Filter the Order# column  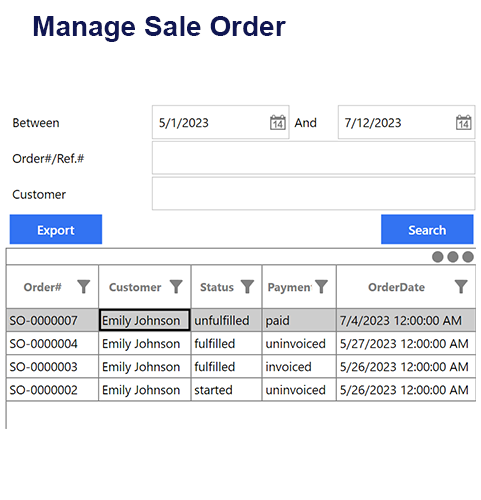(84, 287)
